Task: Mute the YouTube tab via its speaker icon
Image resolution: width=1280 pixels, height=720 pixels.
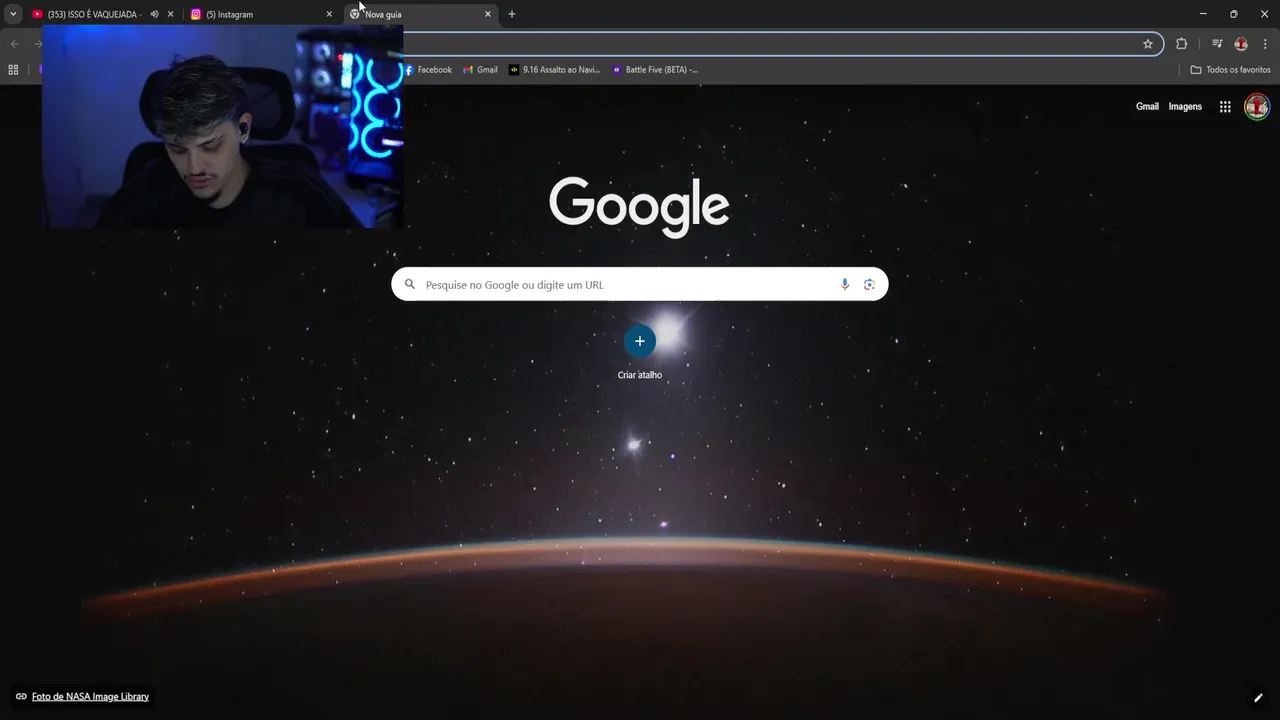Action: point(154,14)
